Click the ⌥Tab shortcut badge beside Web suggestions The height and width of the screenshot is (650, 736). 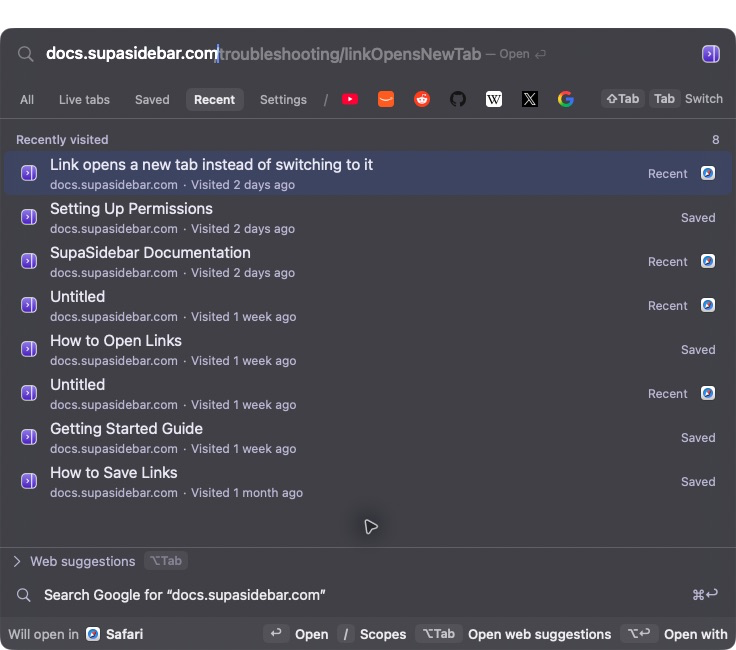pyautogui.click(x=166, y=561)
